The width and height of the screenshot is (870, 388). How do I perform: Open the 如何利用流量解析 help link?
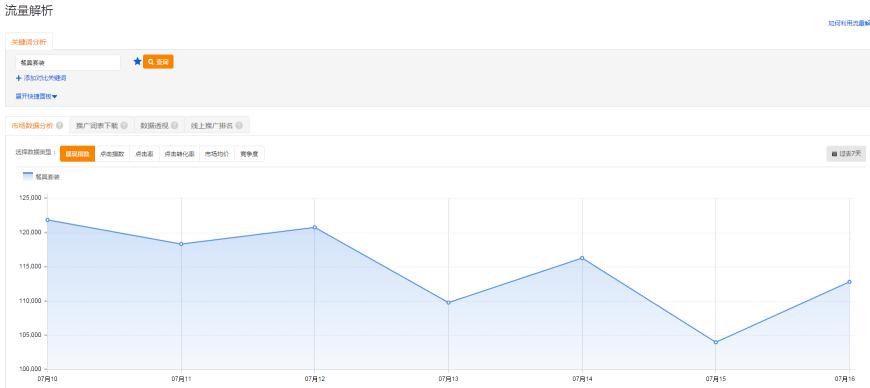[x=849, y=23]
